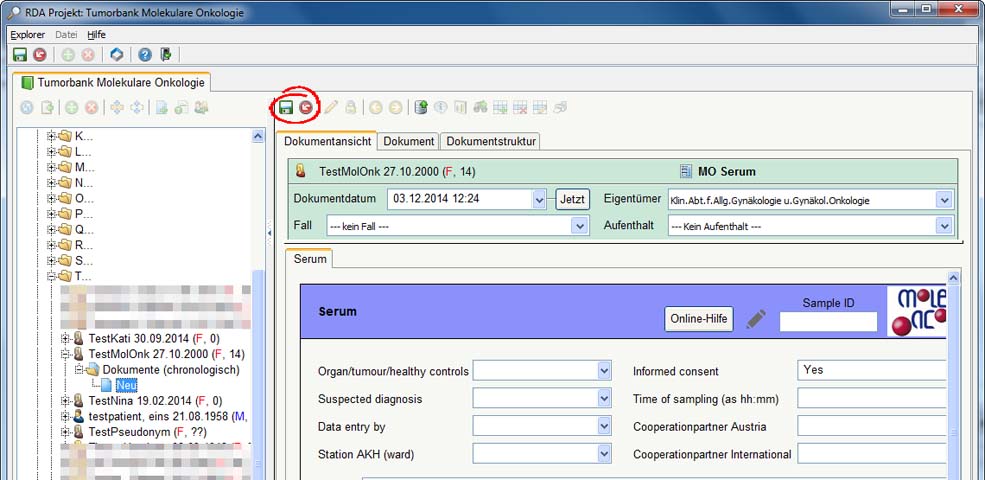985x480 pixels.
Task: Click the blue diamond icon in main toolbar
Action: (117, 55)
